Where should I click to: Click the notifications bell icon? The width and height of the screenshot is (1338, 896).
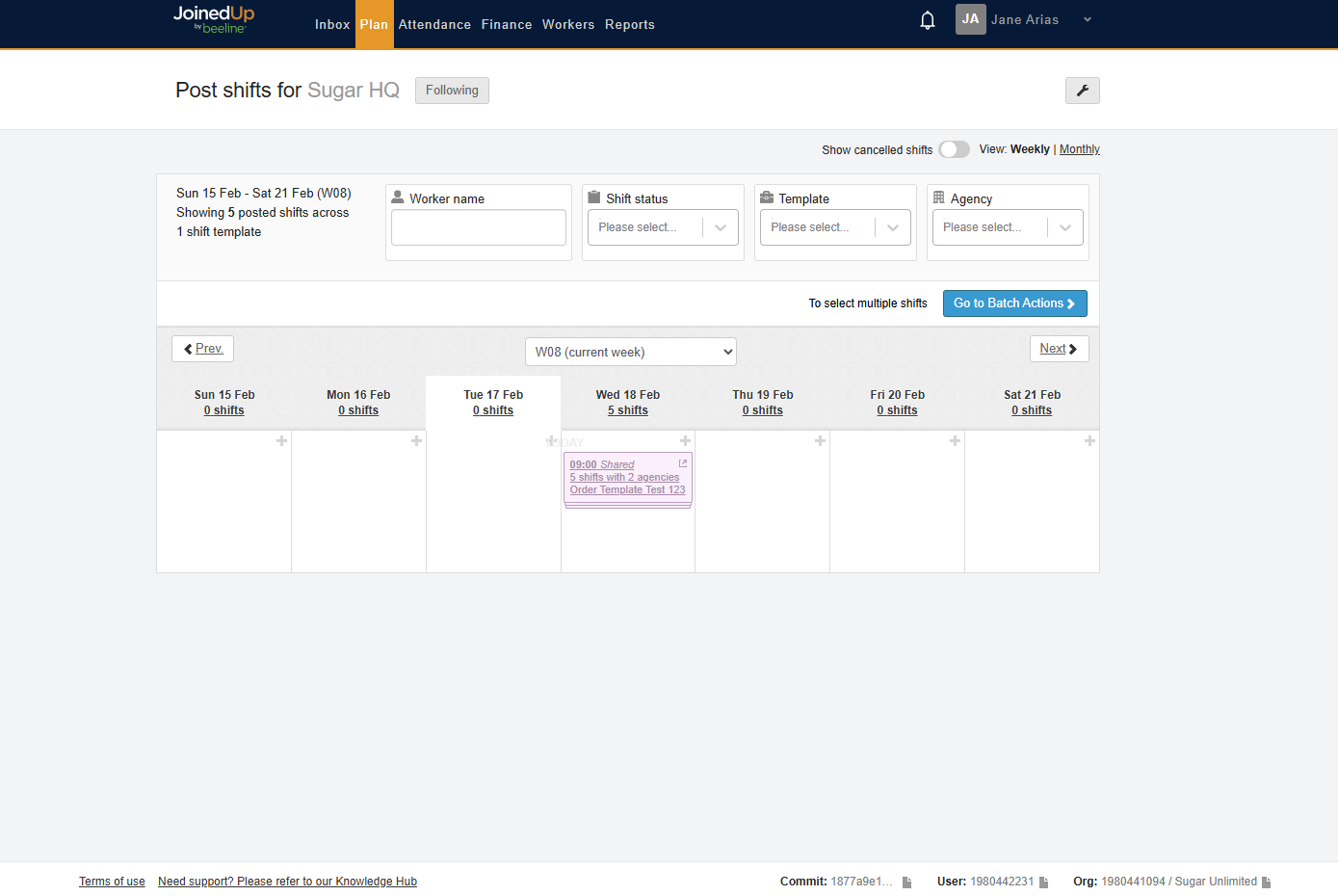(x=927, y=20)
